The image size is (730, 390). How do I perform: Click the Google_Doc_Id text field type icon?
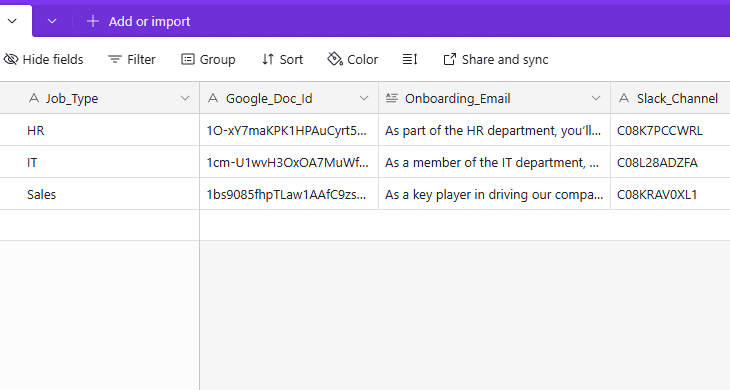point(213,98)
